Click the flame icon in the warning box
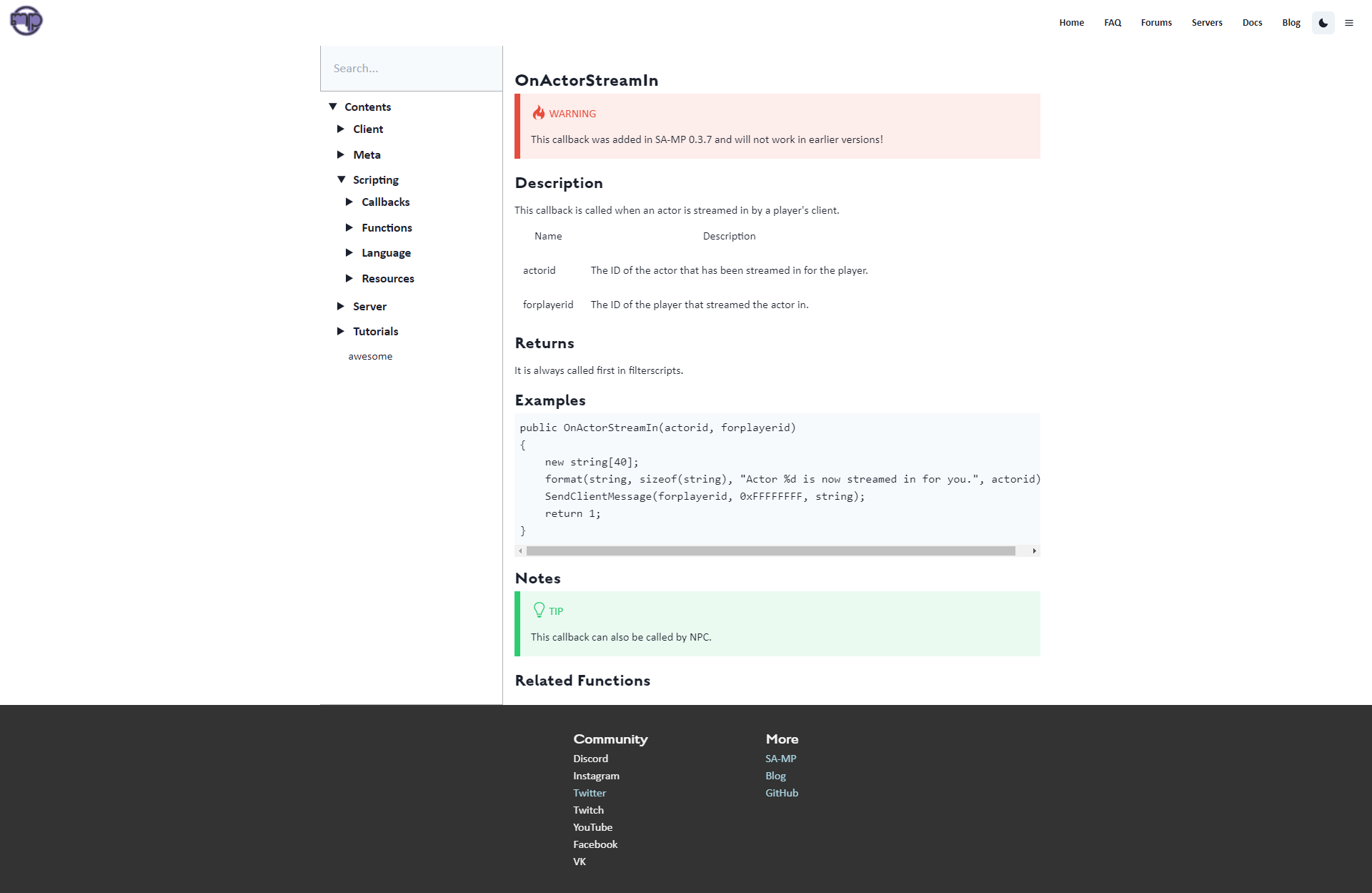 point(538,112)
